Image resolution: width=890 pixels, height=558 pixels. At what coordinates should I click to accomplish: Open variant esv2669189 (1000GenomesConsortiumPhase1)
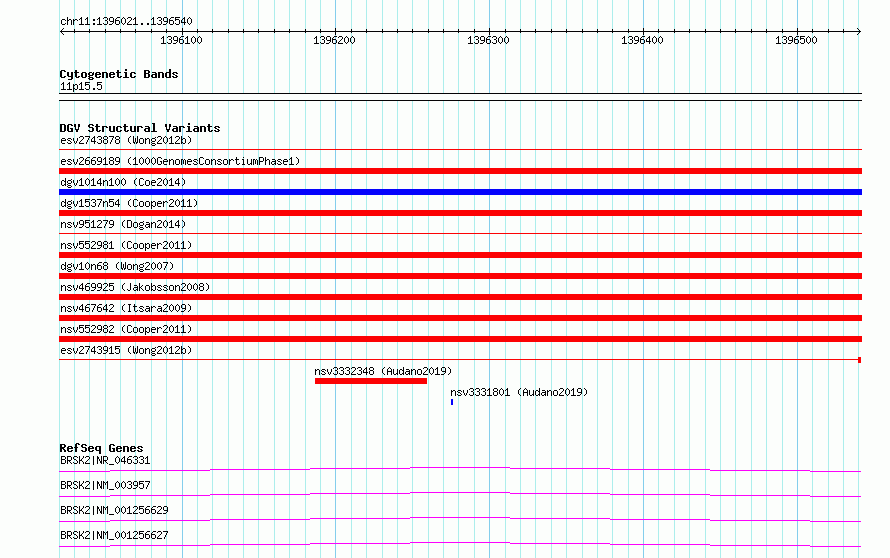(x=180, y=161)
